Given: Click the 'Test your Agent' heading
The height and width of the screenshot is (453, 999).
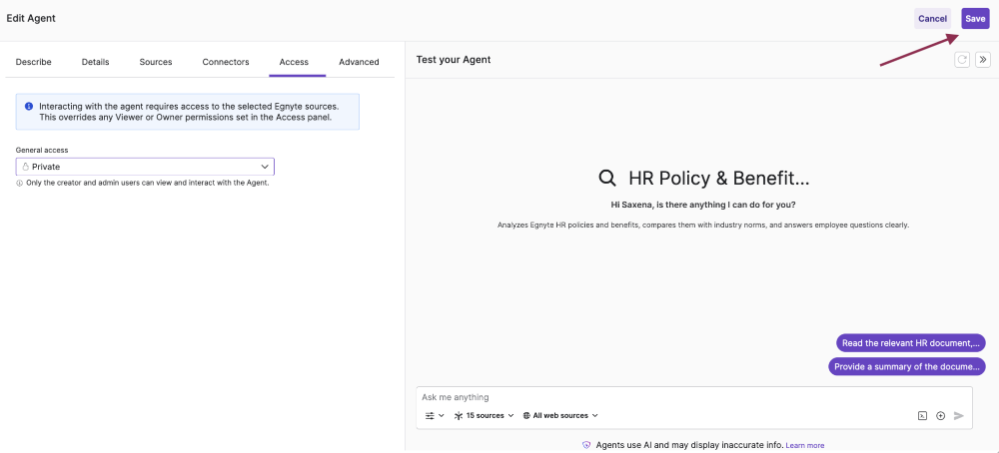Looking at the screenshot, I should [453, 60].
